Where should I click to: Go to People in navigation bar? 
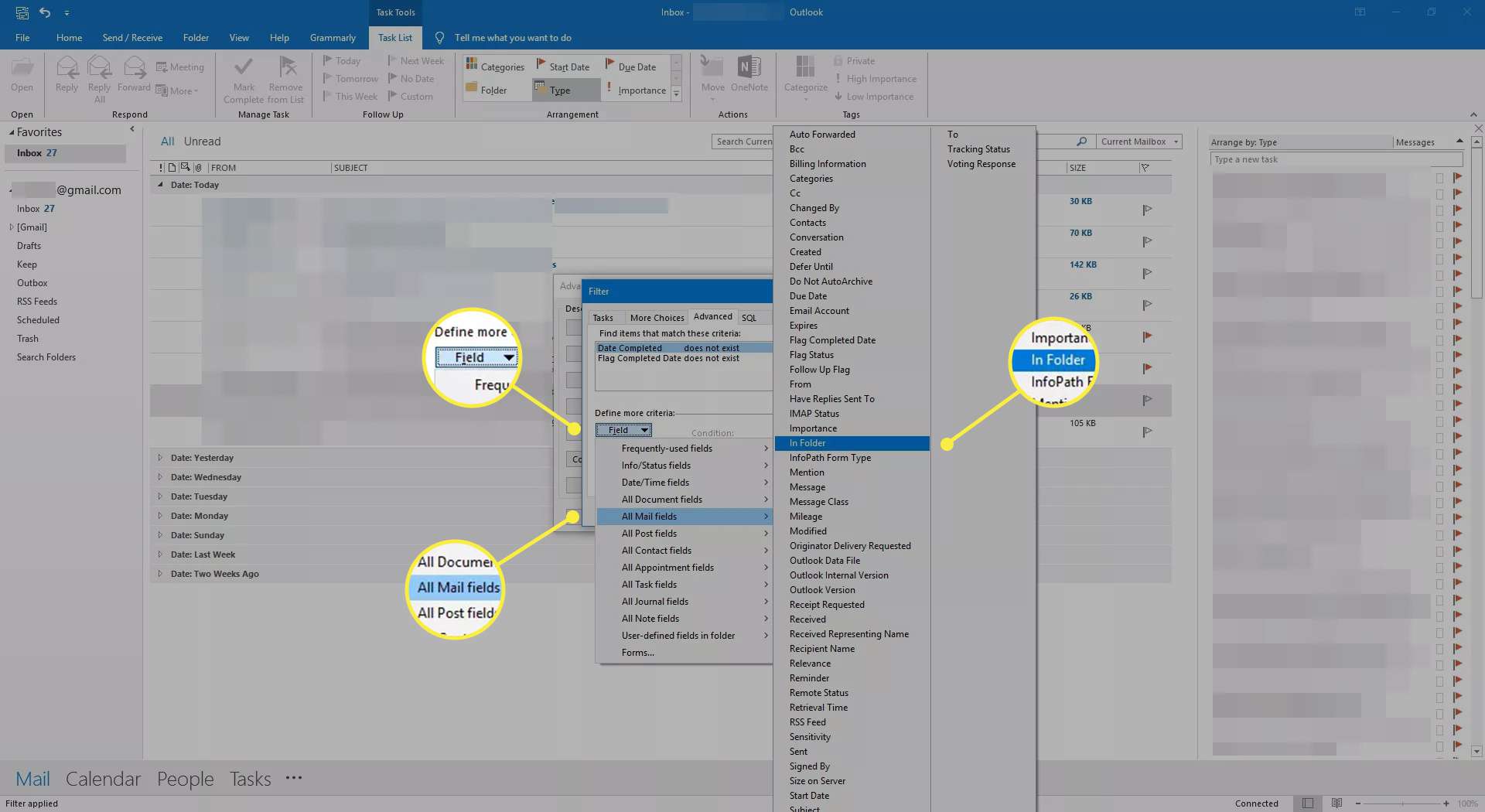click(x=185, y=779)
